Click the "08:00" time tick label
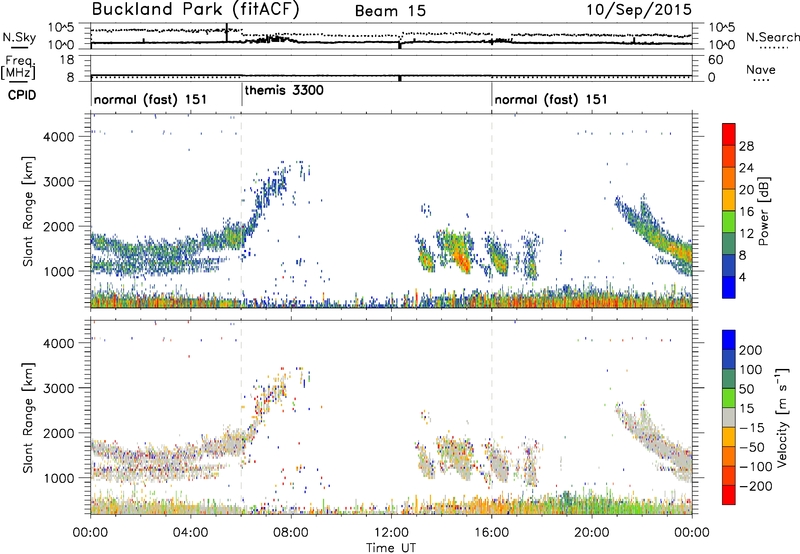 tap(291, 533)
